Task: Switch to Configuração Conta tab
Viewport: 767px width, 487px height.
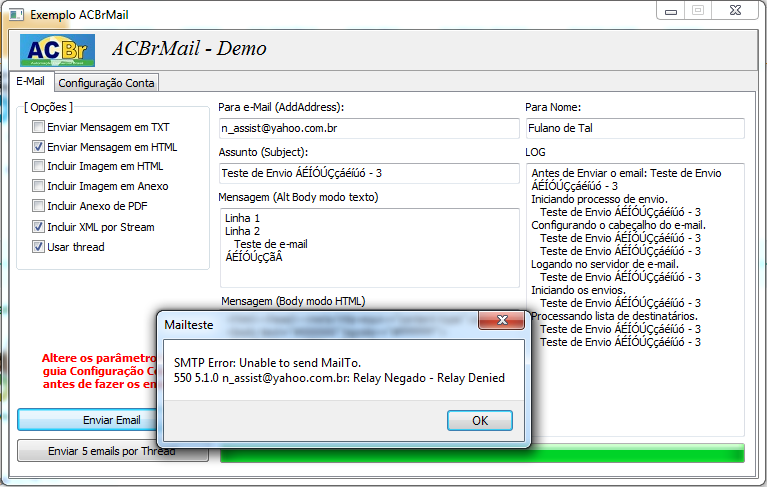Action: click(x=106, y=83)
